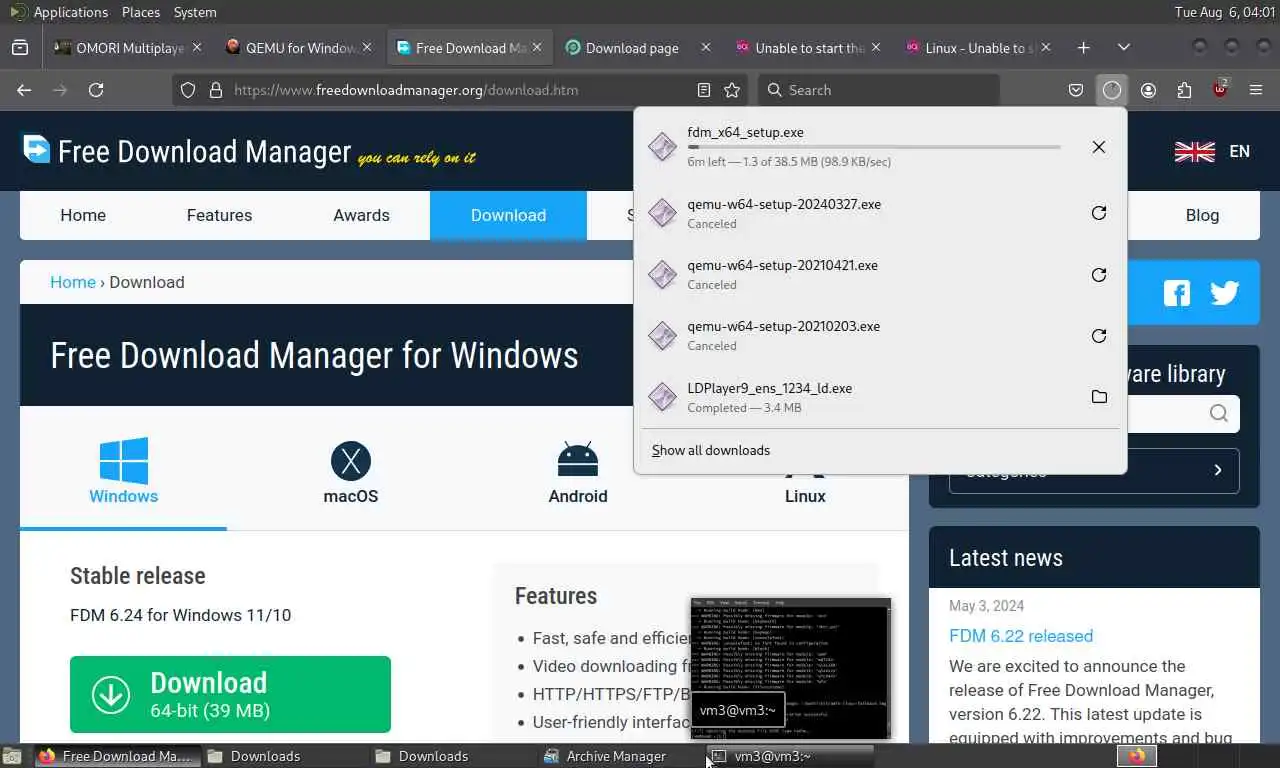Click the Home breadcrumb link
The height and width of the screenshot is (768, 1280).
(73, 282)
